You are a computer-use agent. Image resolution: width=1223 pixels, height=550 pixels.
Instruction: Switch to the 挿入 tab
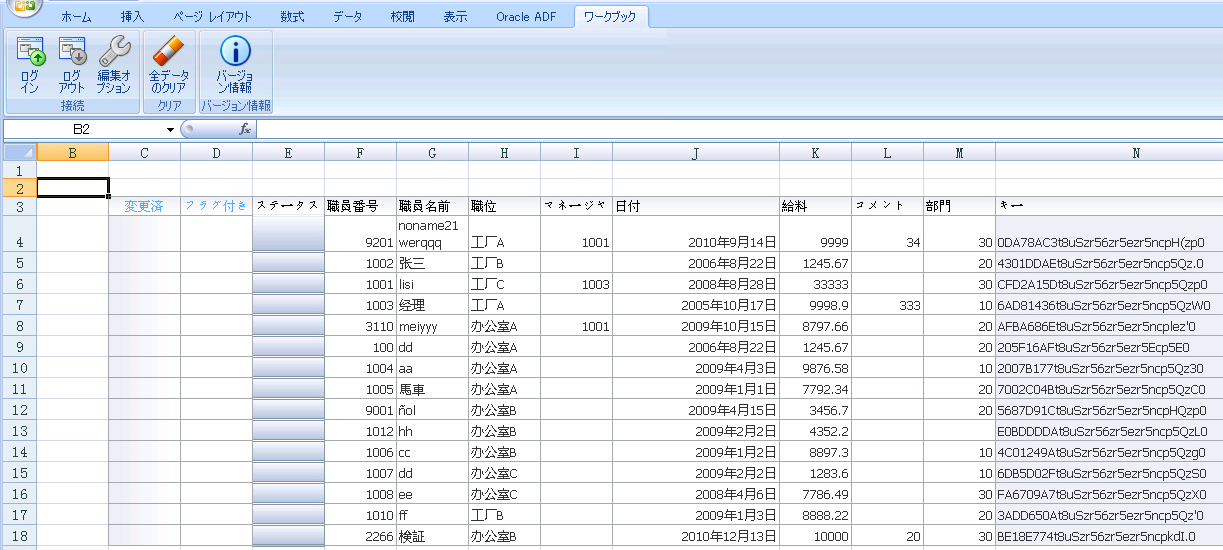132,17
